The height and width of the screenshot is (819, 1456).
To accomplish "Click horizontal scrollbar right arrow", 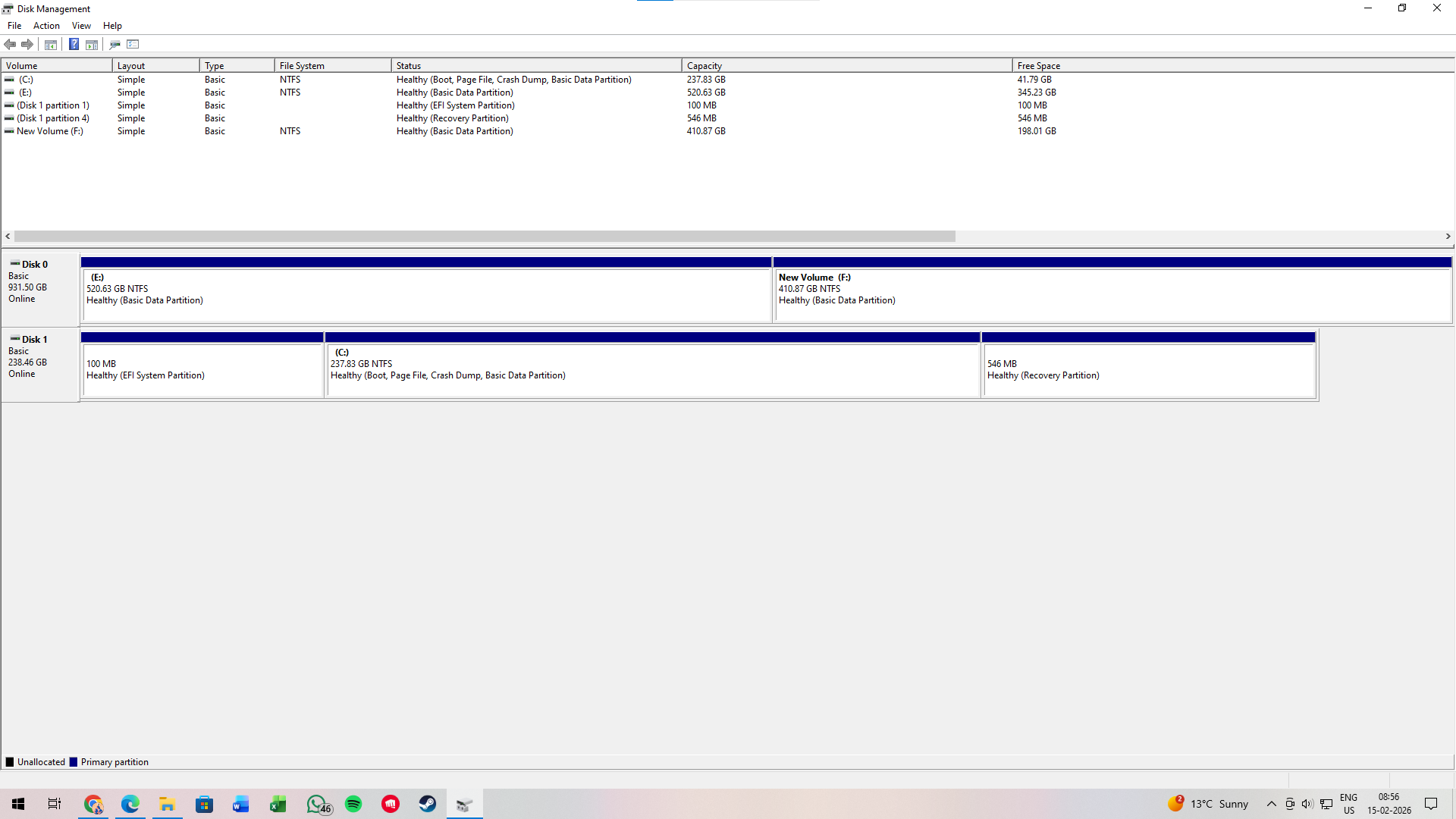I will 1448,237.
